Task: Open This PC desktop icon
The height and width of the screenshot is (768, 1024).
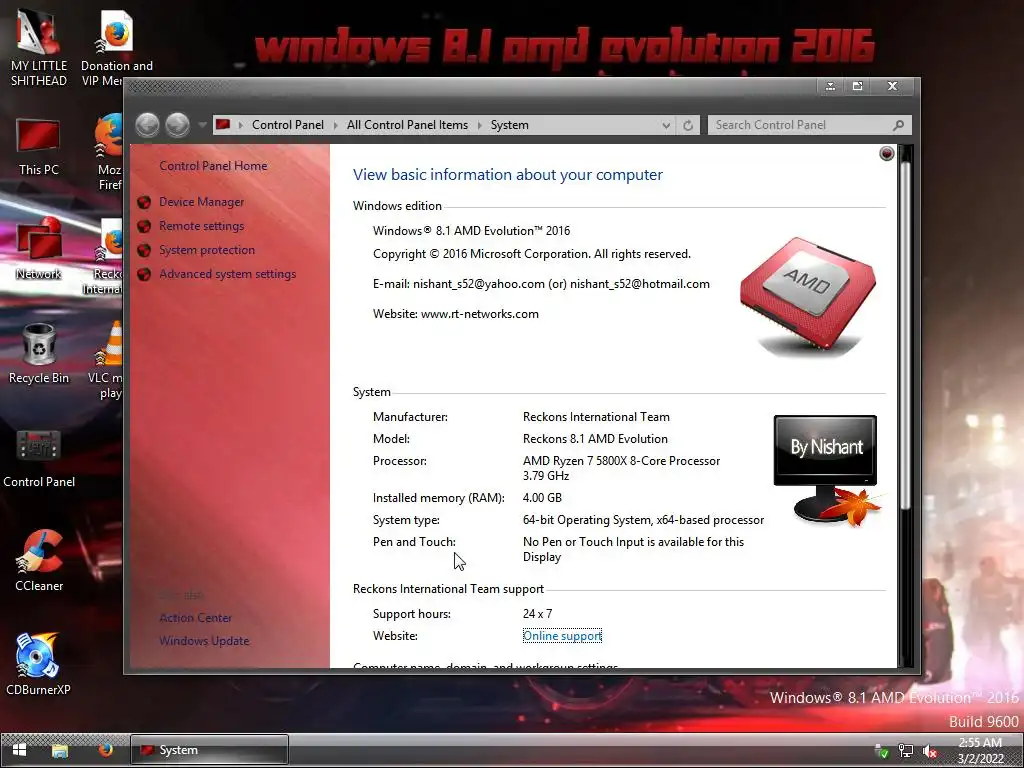Action: (39, 146)
